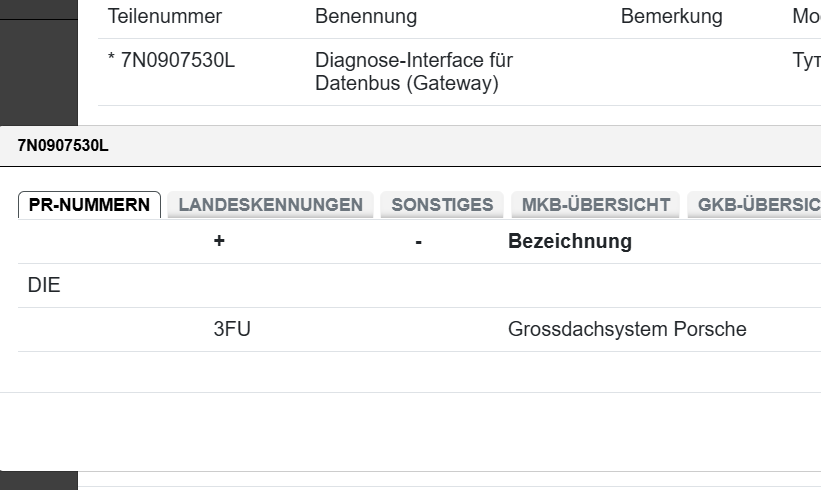Screen dimensions: 821x490
Task: Click the Benennung column header
Action: point(366,17)
